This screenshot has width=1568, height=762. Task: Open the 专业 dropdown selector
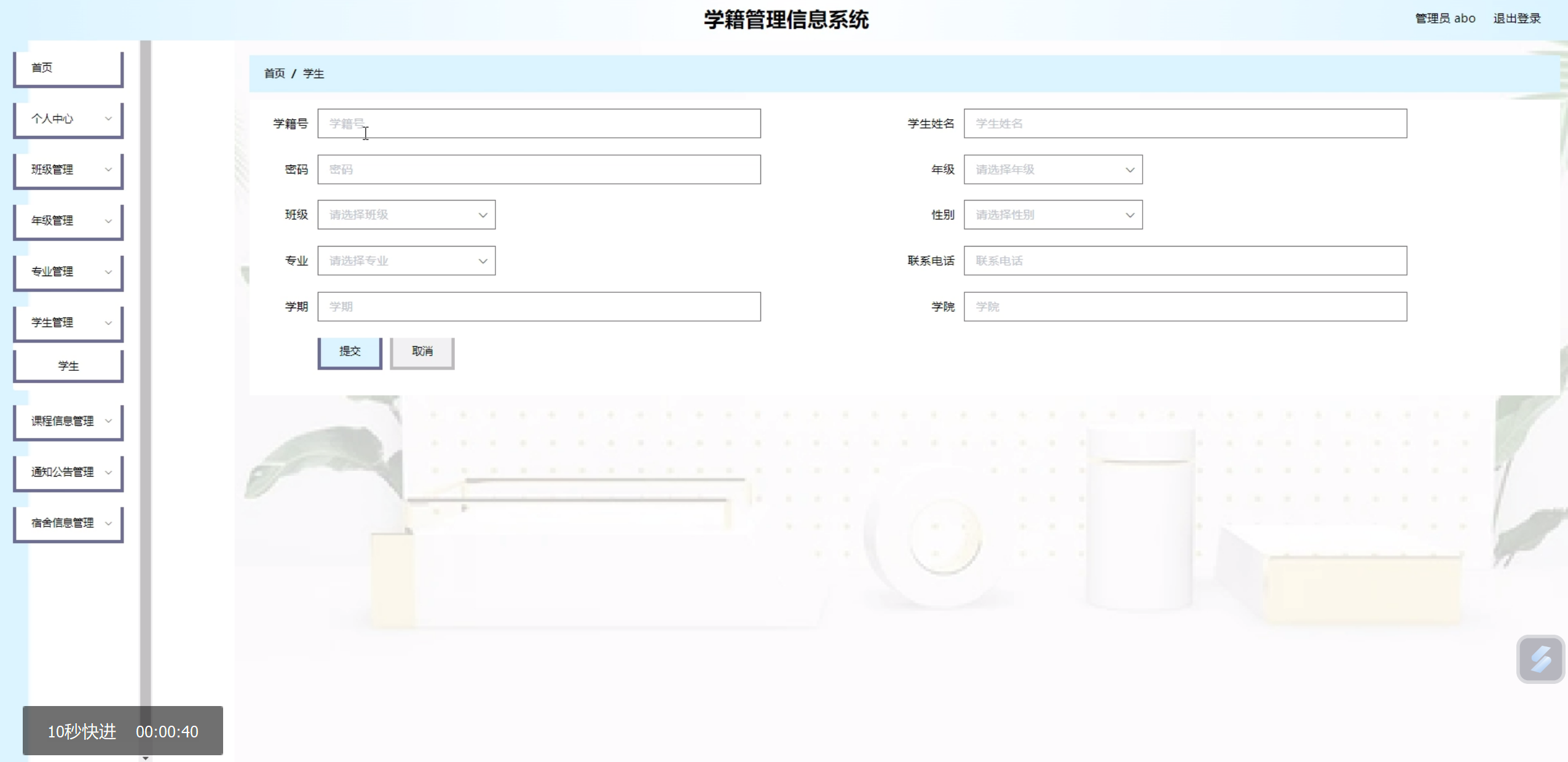tap(406, 261)
